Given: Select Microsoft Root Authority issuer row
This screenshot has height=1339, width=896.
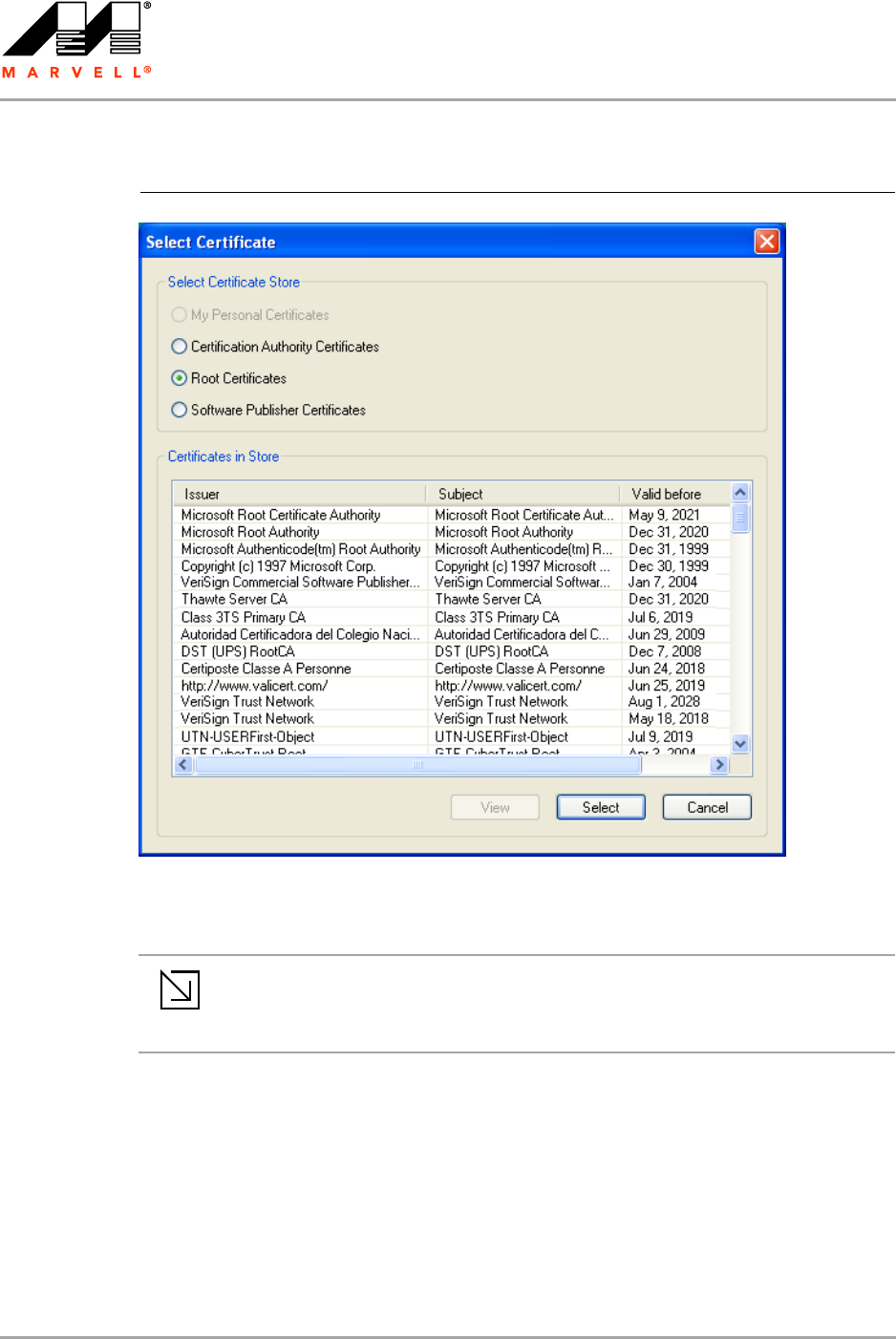Looking at the screenshot, I should click(250, 532).
